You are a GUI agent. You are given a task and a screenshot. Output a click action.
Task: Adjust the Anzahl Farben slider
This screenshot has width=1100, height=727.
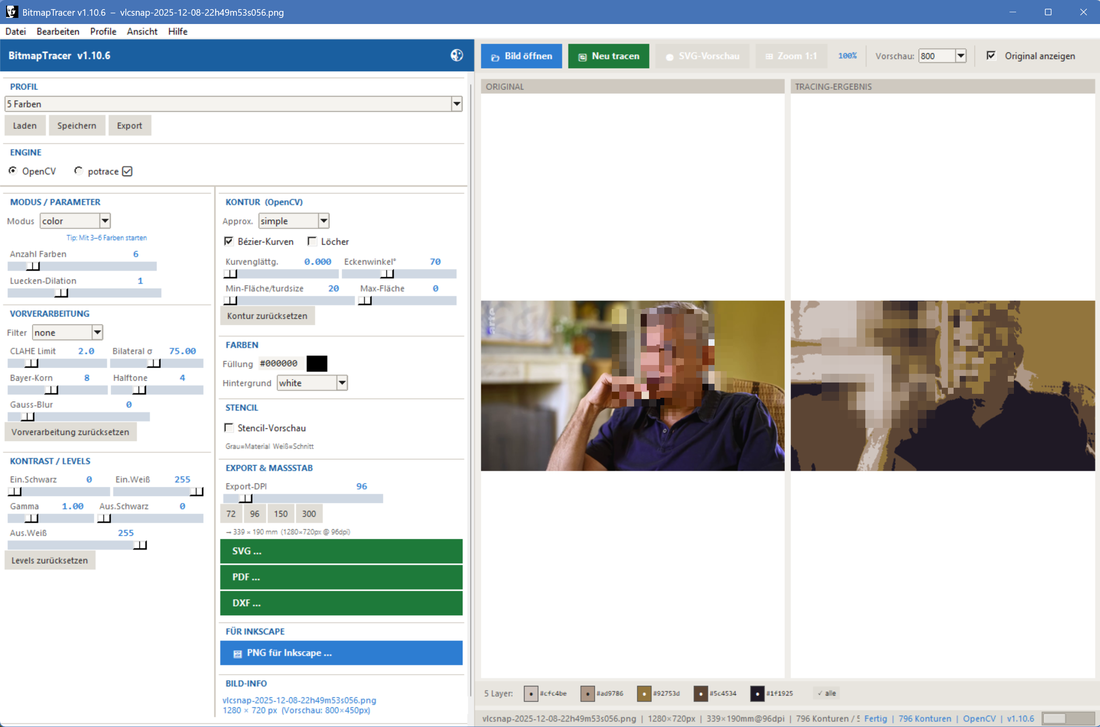[x=82, y=267]
